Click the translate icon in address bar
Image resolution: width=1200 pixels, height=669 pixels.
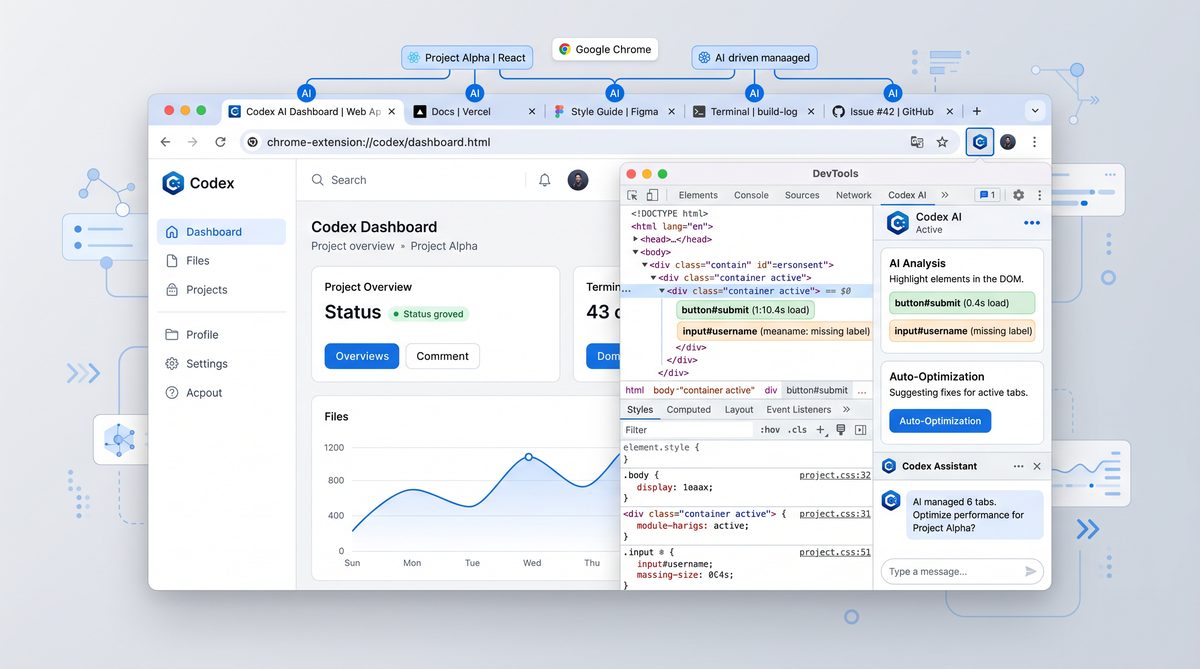(917, 142)
